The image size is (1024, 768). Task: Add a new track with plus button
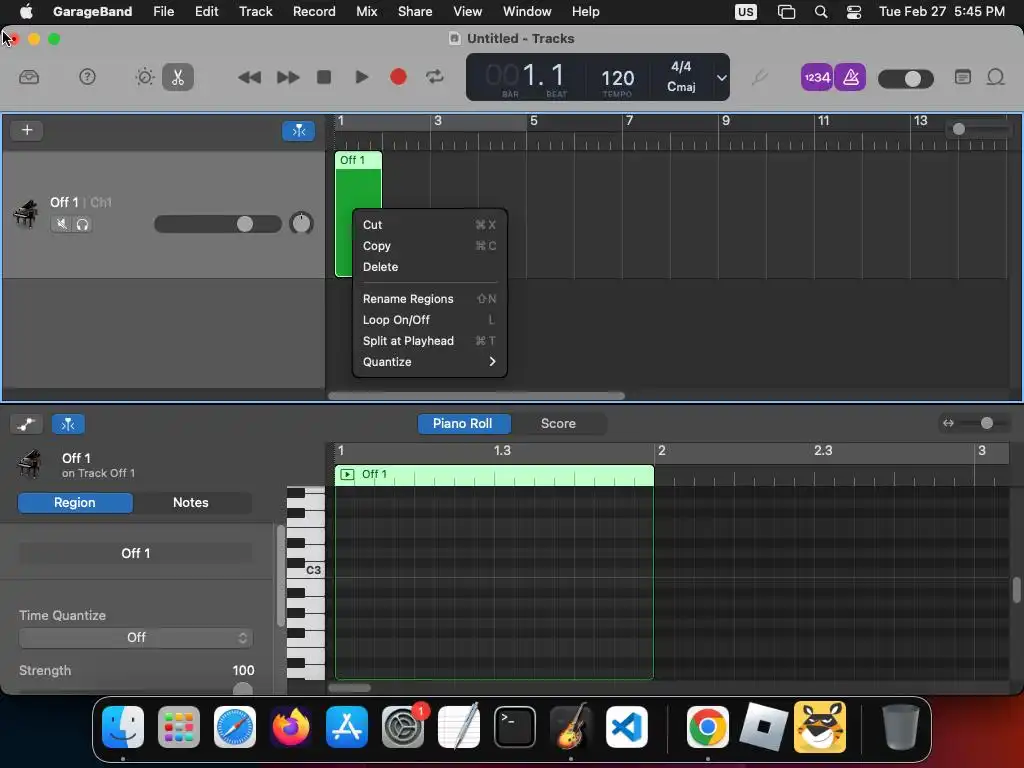point(27,130)
